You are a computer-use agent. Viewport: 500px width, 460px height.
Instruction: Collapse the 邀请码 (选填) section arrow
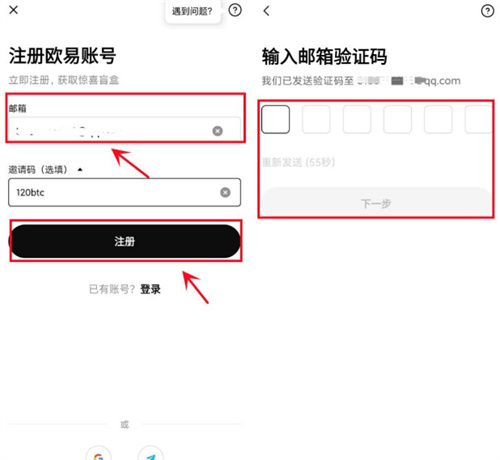[x=80, y=170]
